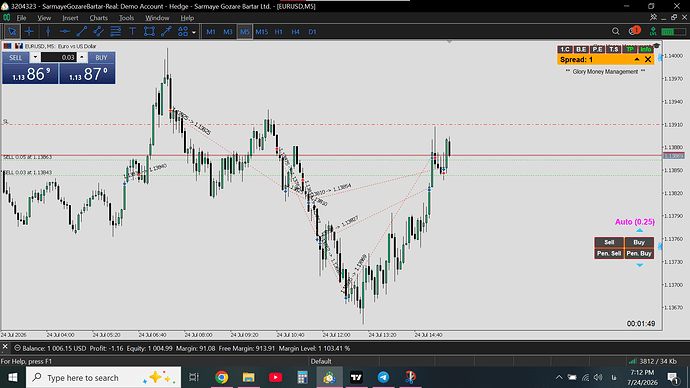Open the lot volume dropdown beside SELL
Image resolution: width=690 pixels, height=388 pixels.
click(35, 57)
